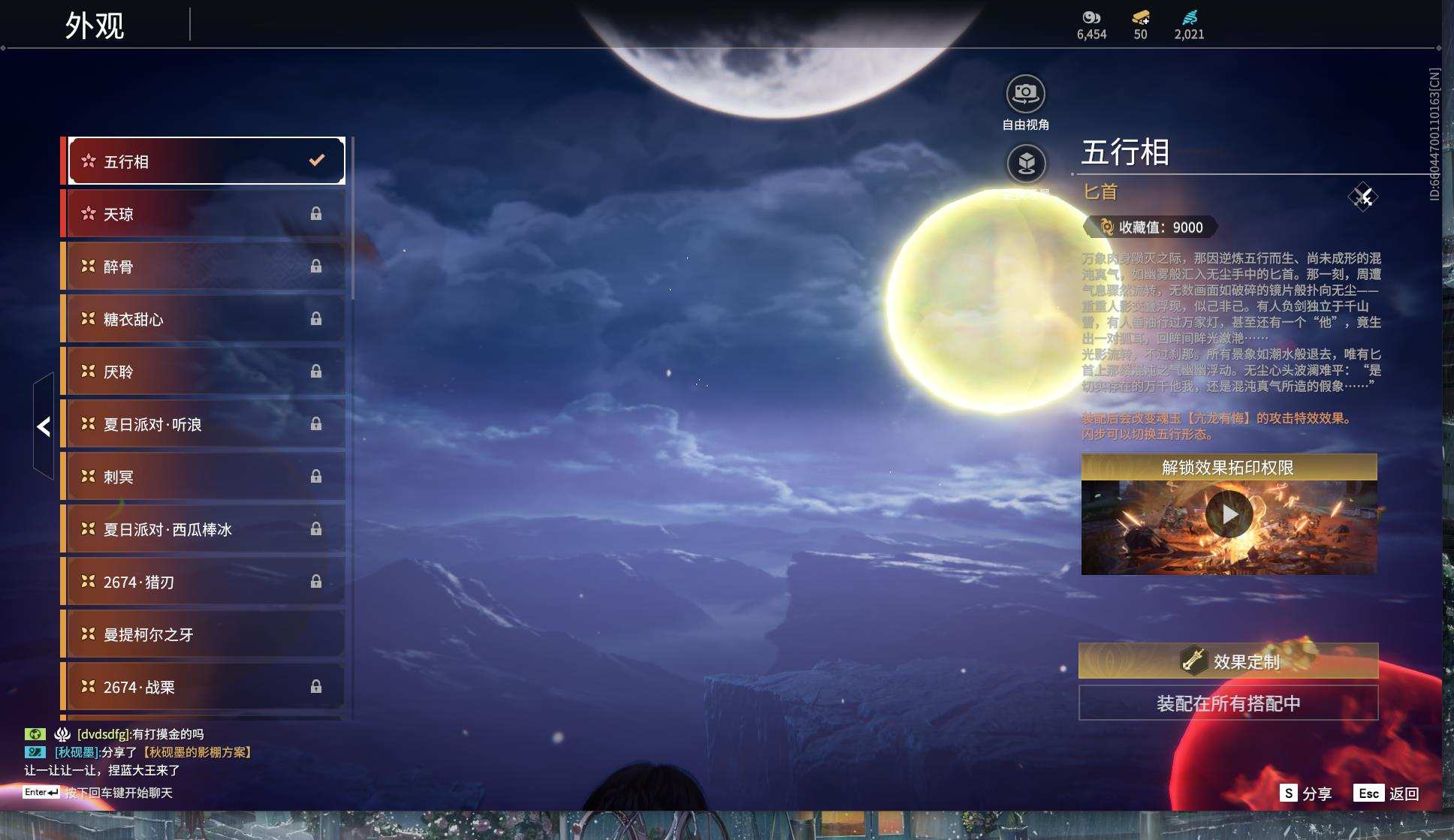Click the silver coin currency icon
The image size is (1454, 840).
point(1091,17)
